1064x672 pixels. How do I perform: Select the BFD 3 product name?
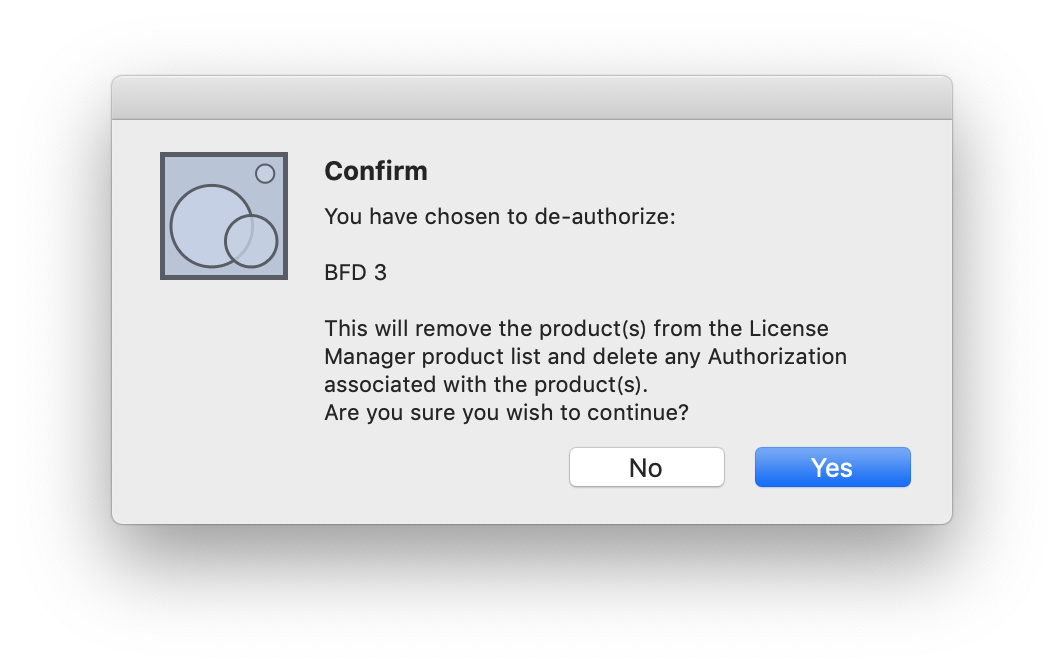pos(355,272)
